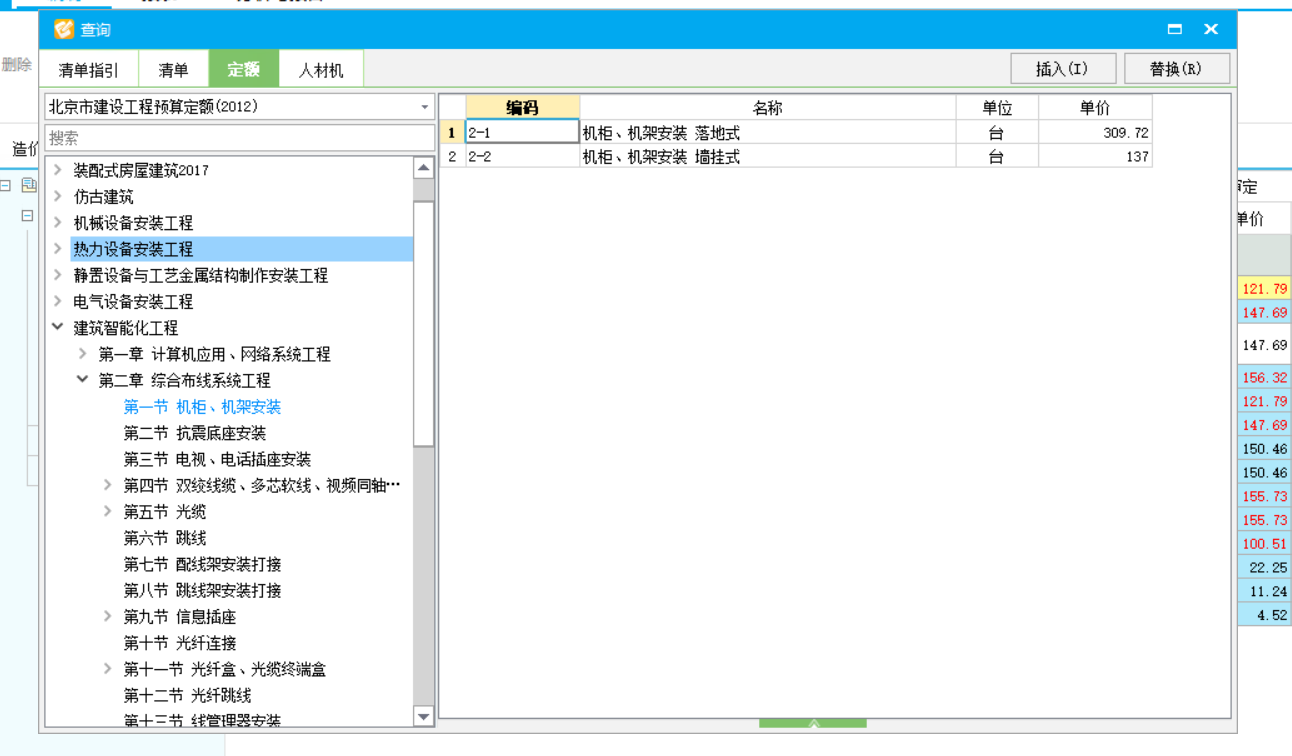Expand the 热力设备安装工程 node
The width and height of the screenshot is (1292, 756).
point(57,249)
